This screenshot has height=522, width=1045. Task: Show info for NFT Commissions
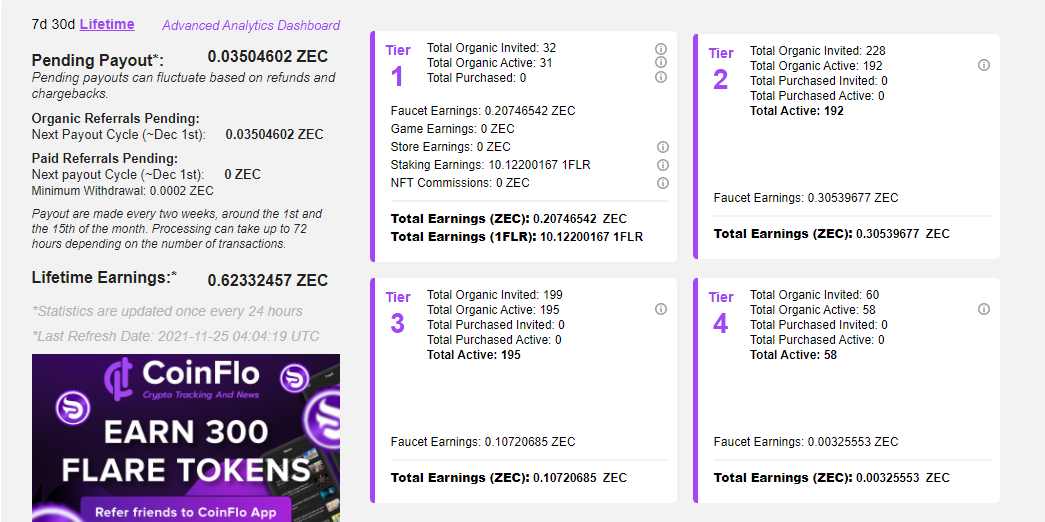[x=662, y=183]
